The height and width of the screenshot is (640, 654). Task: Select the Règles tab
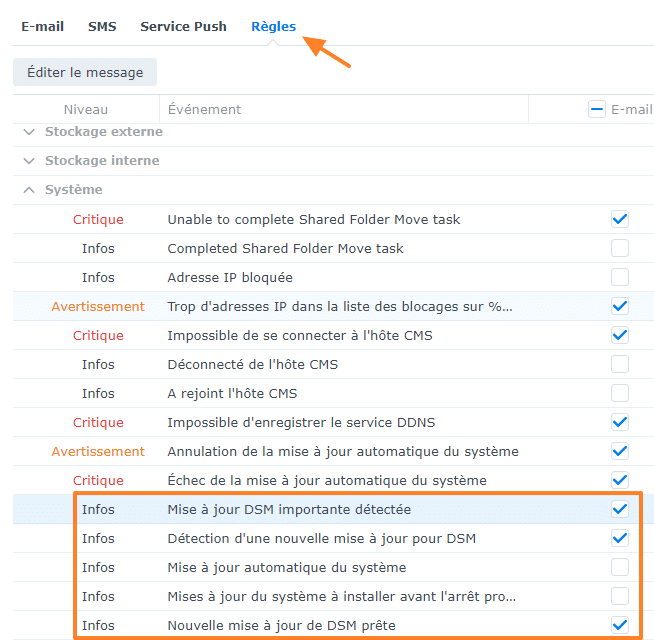click(x=273, y=27)
